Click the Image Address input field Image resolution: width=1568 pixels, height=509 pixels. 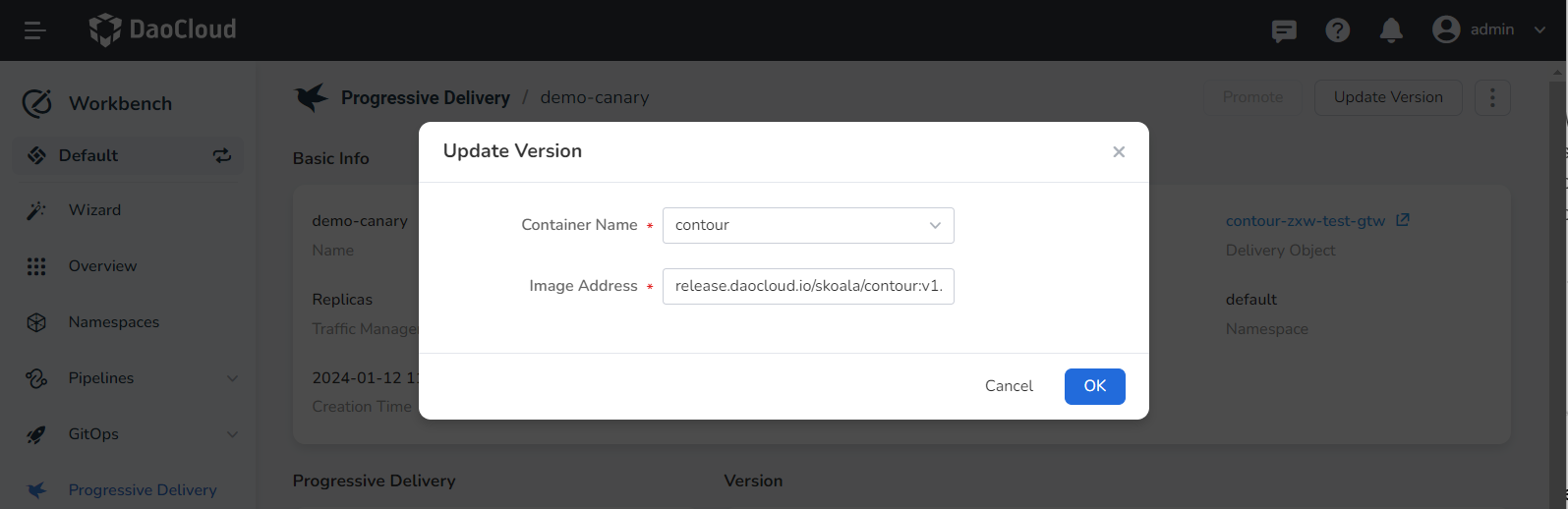tap(808, 286)
